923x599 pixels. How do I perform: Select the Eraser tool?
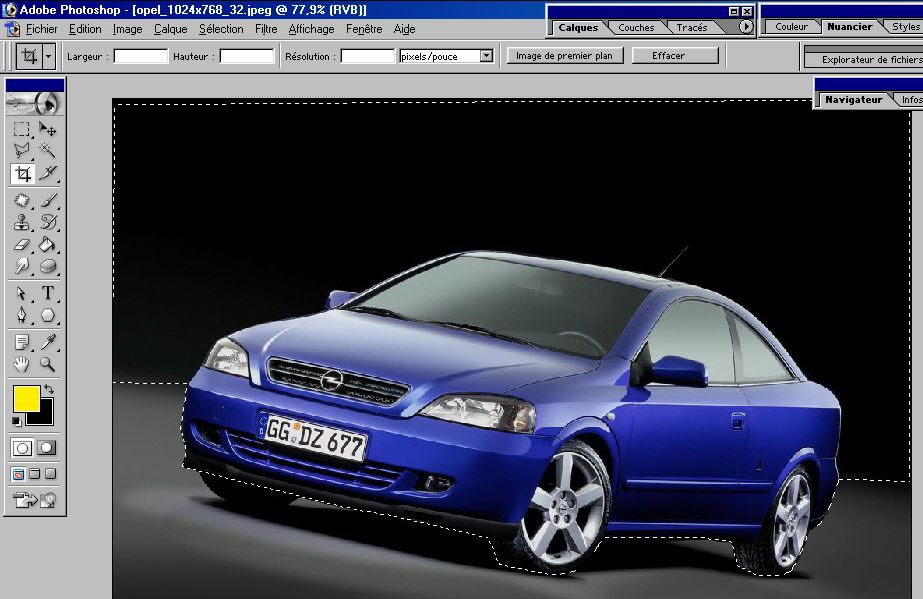pos(22,244)
